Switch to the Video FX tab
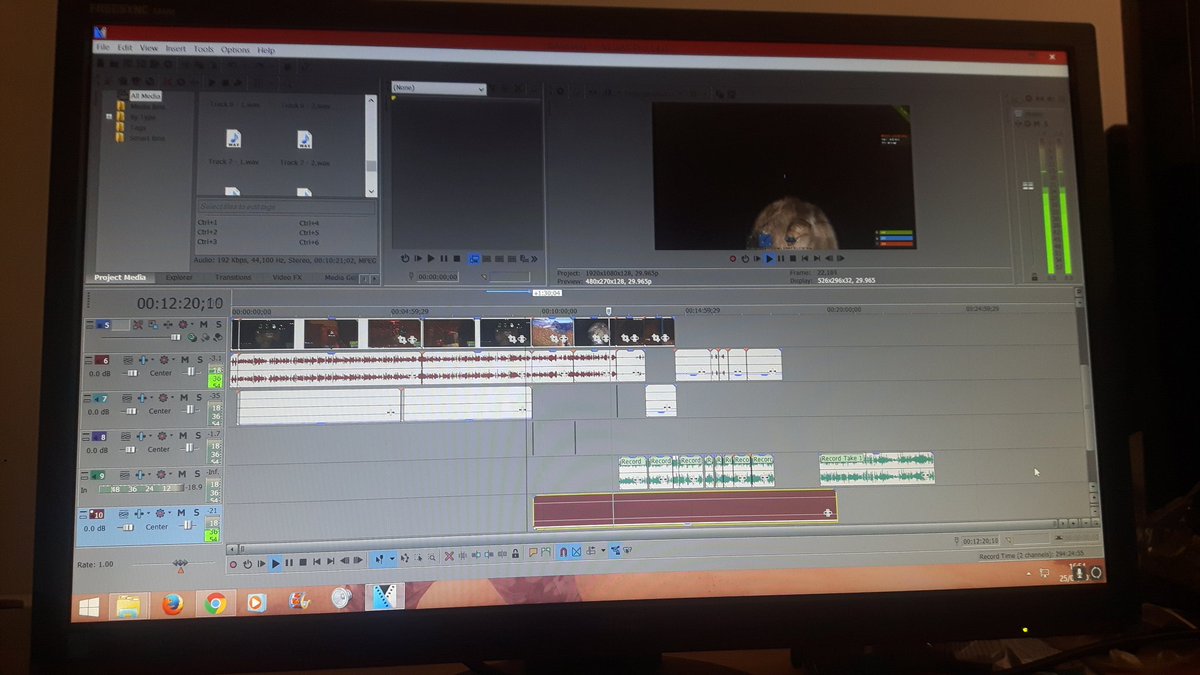1200x675 pixels. coord(285,277)
